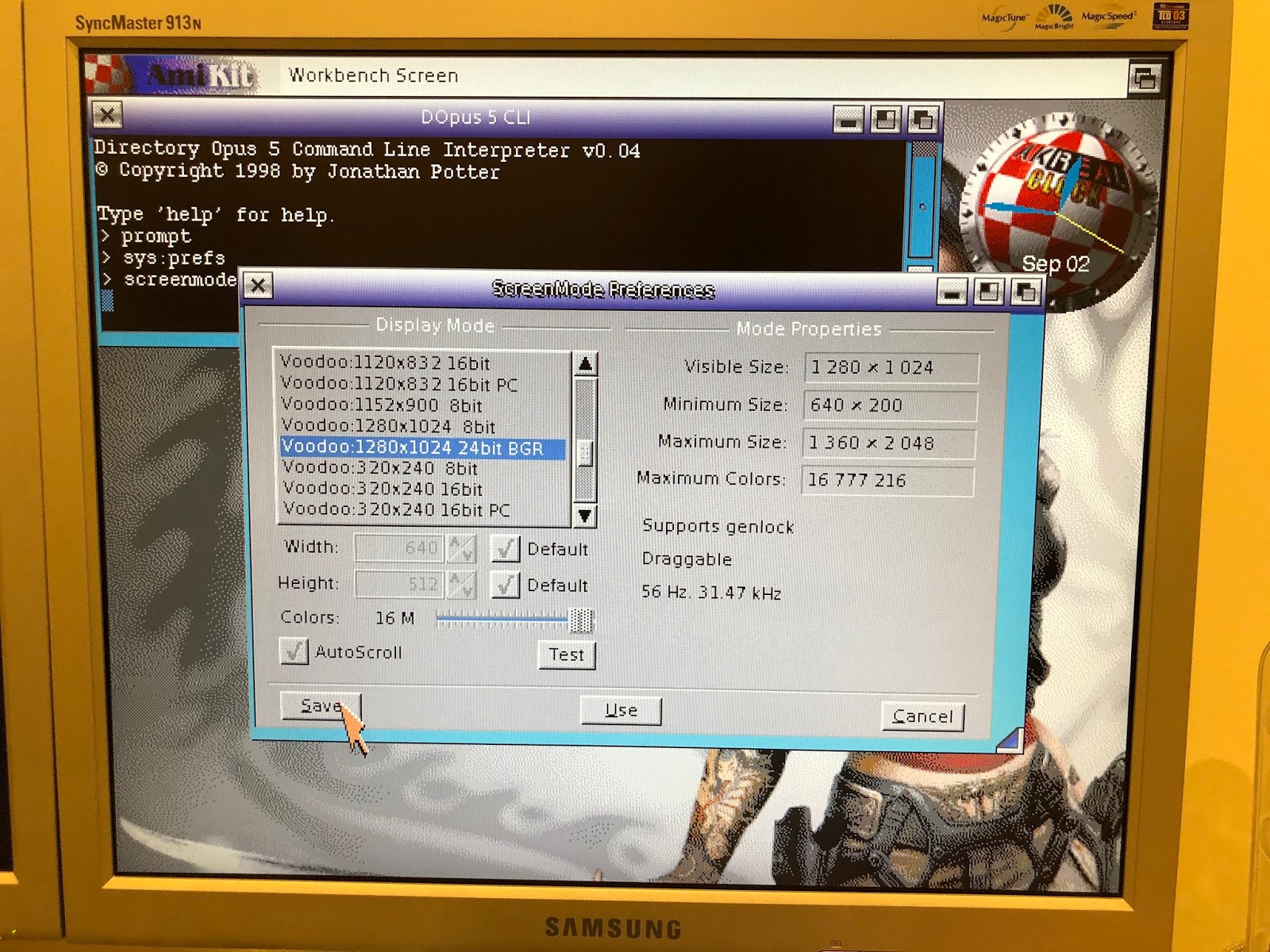
Task: Cancel the ScreenMode Preferences dialog
Action: 922,716
